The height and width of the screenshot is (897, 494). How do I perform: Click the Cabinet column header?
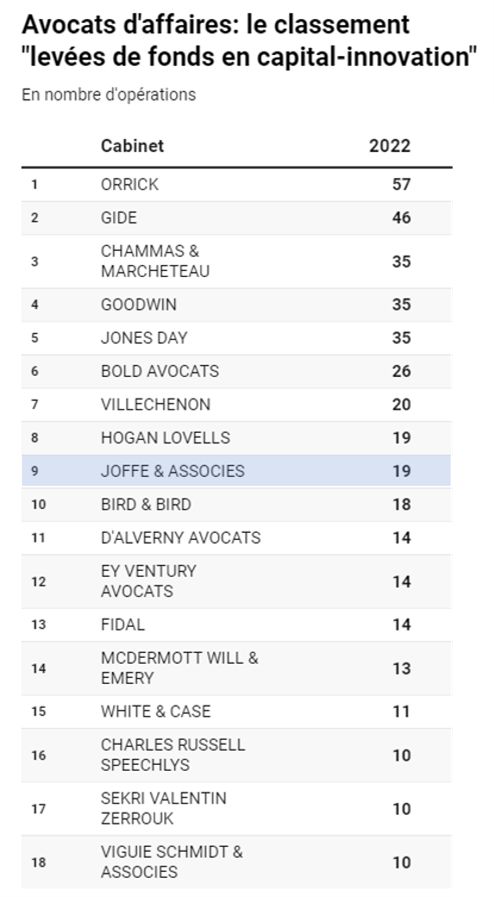coord(132,146)
